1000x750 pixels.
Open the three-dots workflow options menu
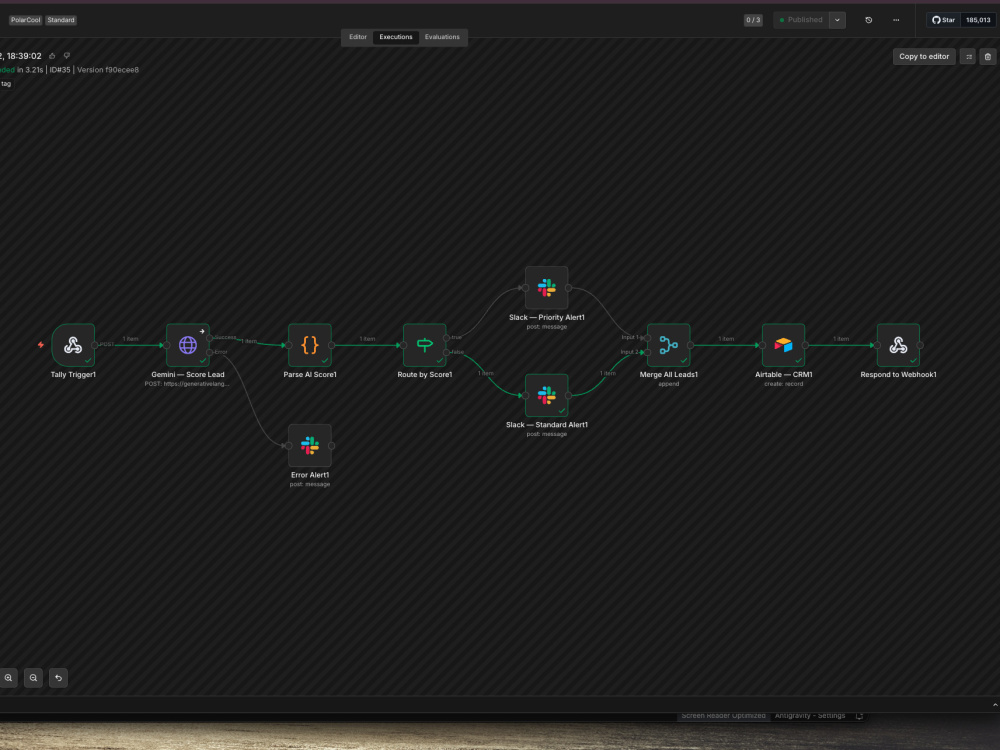click(x=896, y=20)
